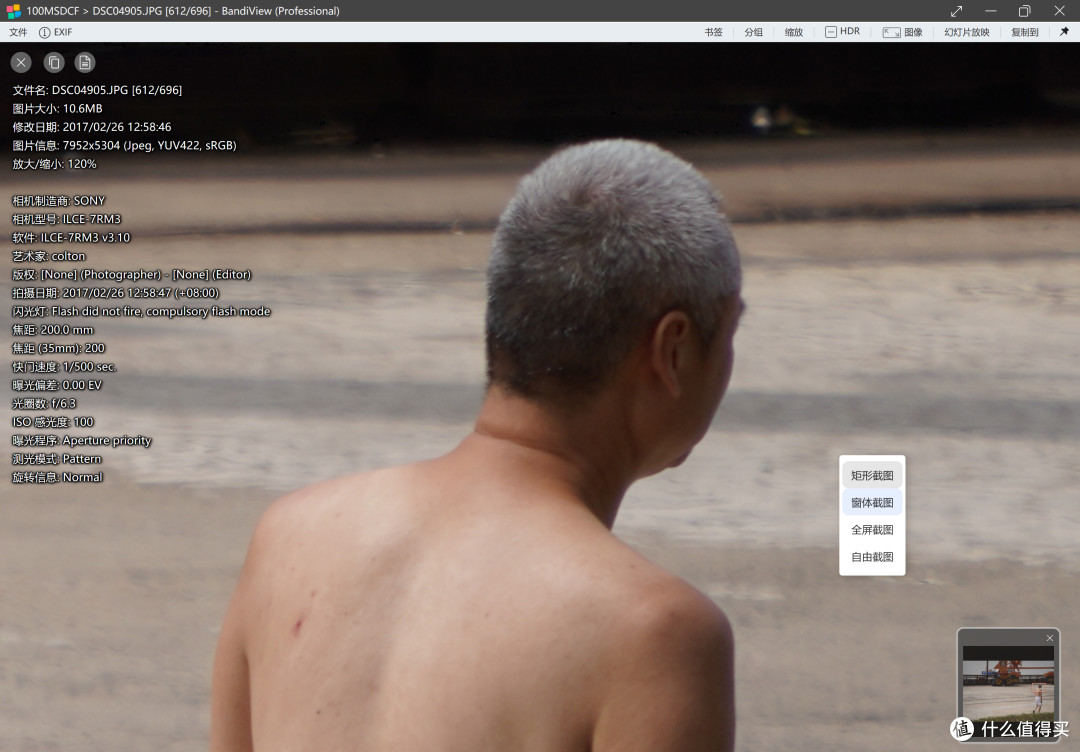This screenshot has width=1080, height=752.
Task: Open the 缩放 zoom menu
Action: pyautogui.click(x=793, y=32)
